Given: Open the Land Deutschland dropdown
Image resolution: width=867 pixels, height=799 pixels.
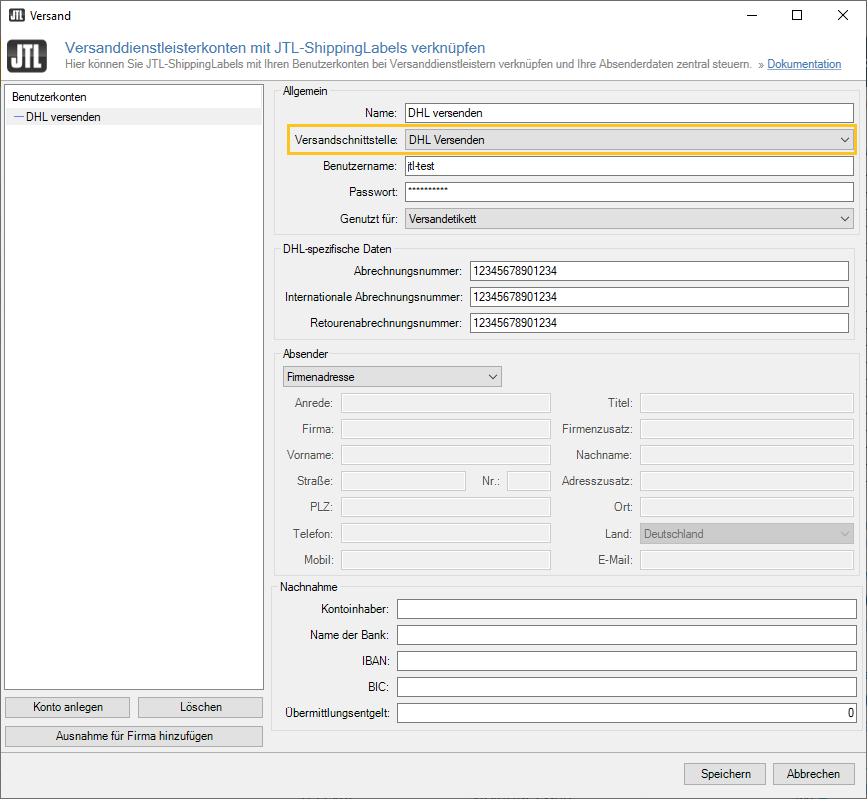Looking at the screenshot, I should [746, 534].
